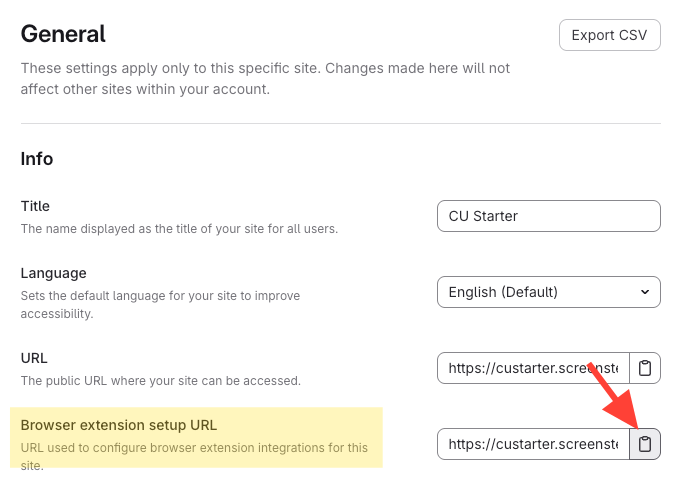The width and height of the screenshot is (696, 478).
Task: Click the General page heading
Action: (x=63, y=34)
